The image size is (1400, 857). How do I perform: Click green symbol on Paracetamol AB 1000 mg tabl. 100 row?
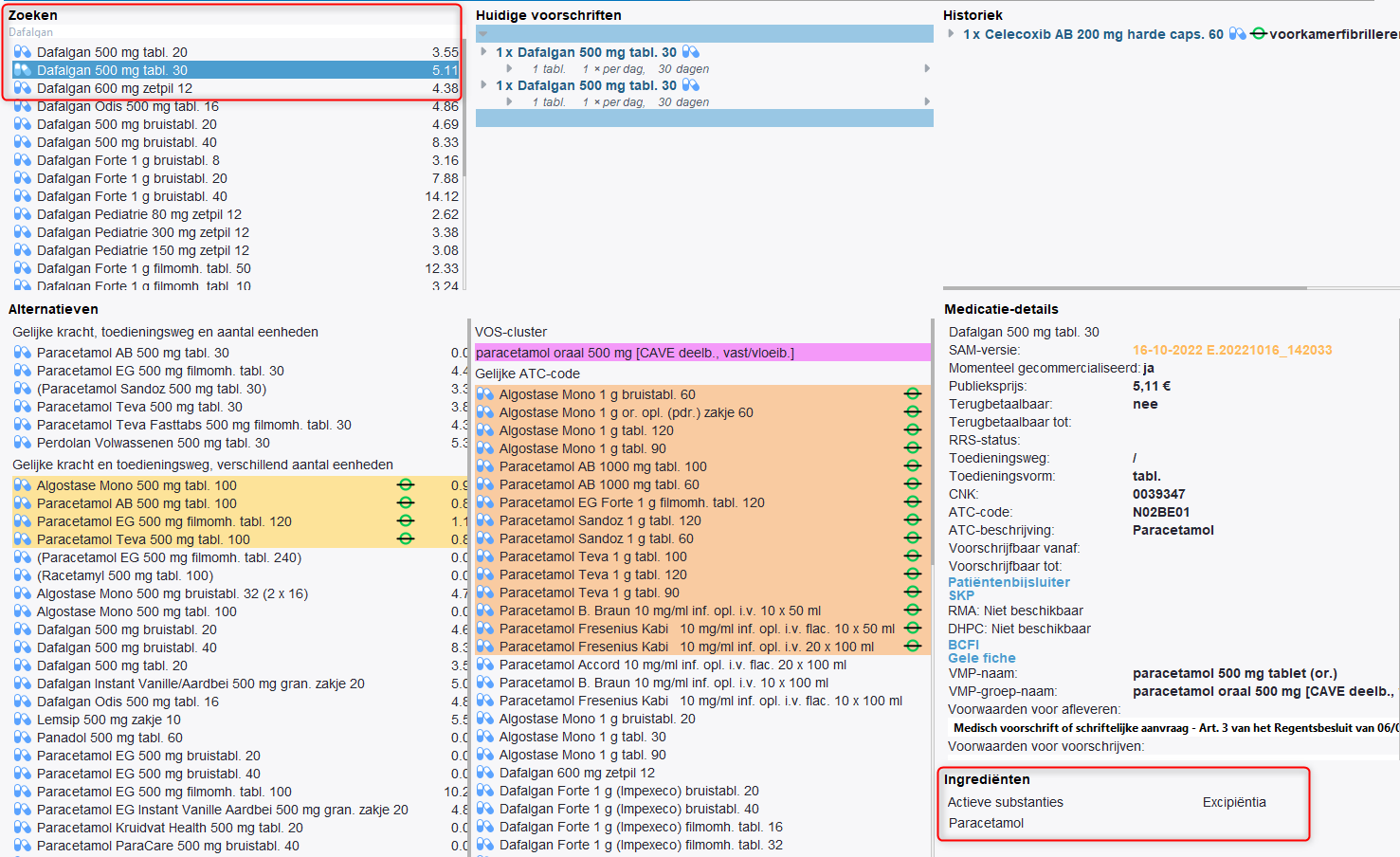click(913, 466)
